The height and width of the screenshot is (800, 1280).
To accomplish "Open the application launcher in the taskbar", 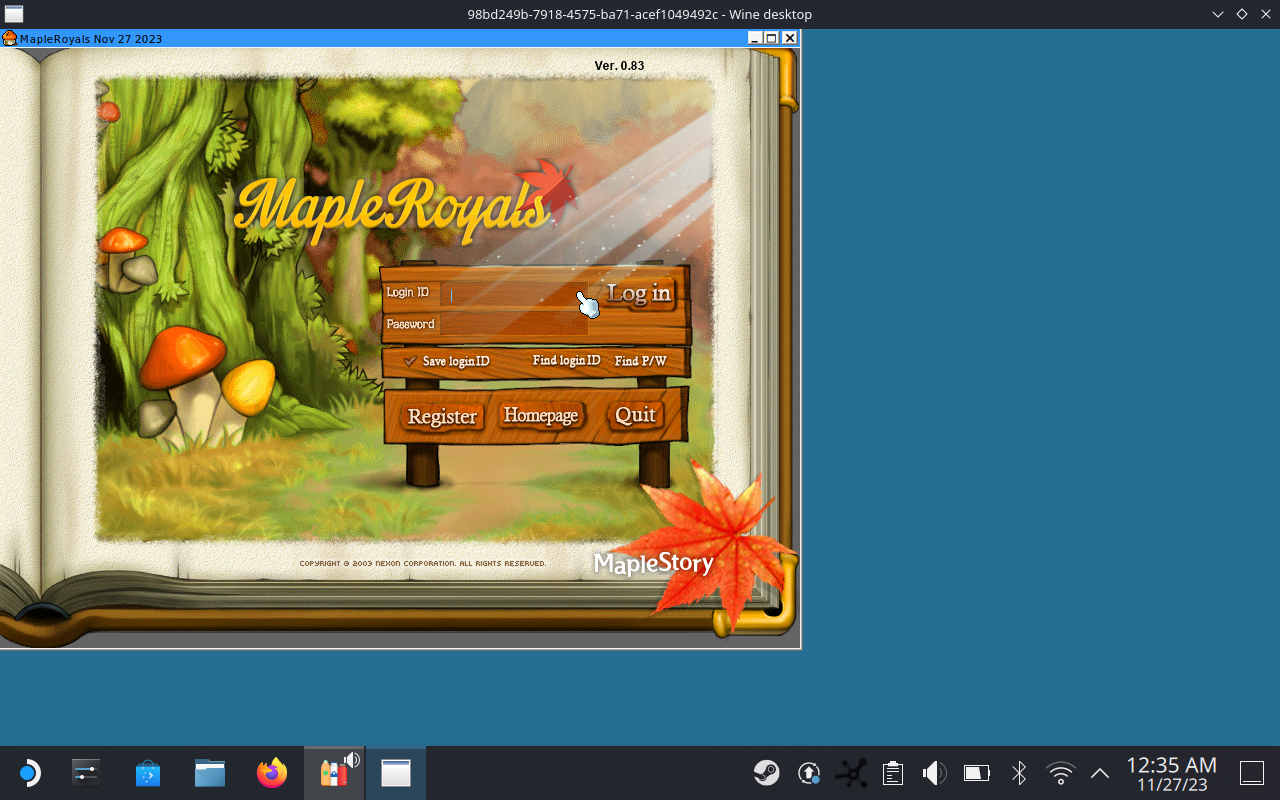I will click(x=28, y=773).
